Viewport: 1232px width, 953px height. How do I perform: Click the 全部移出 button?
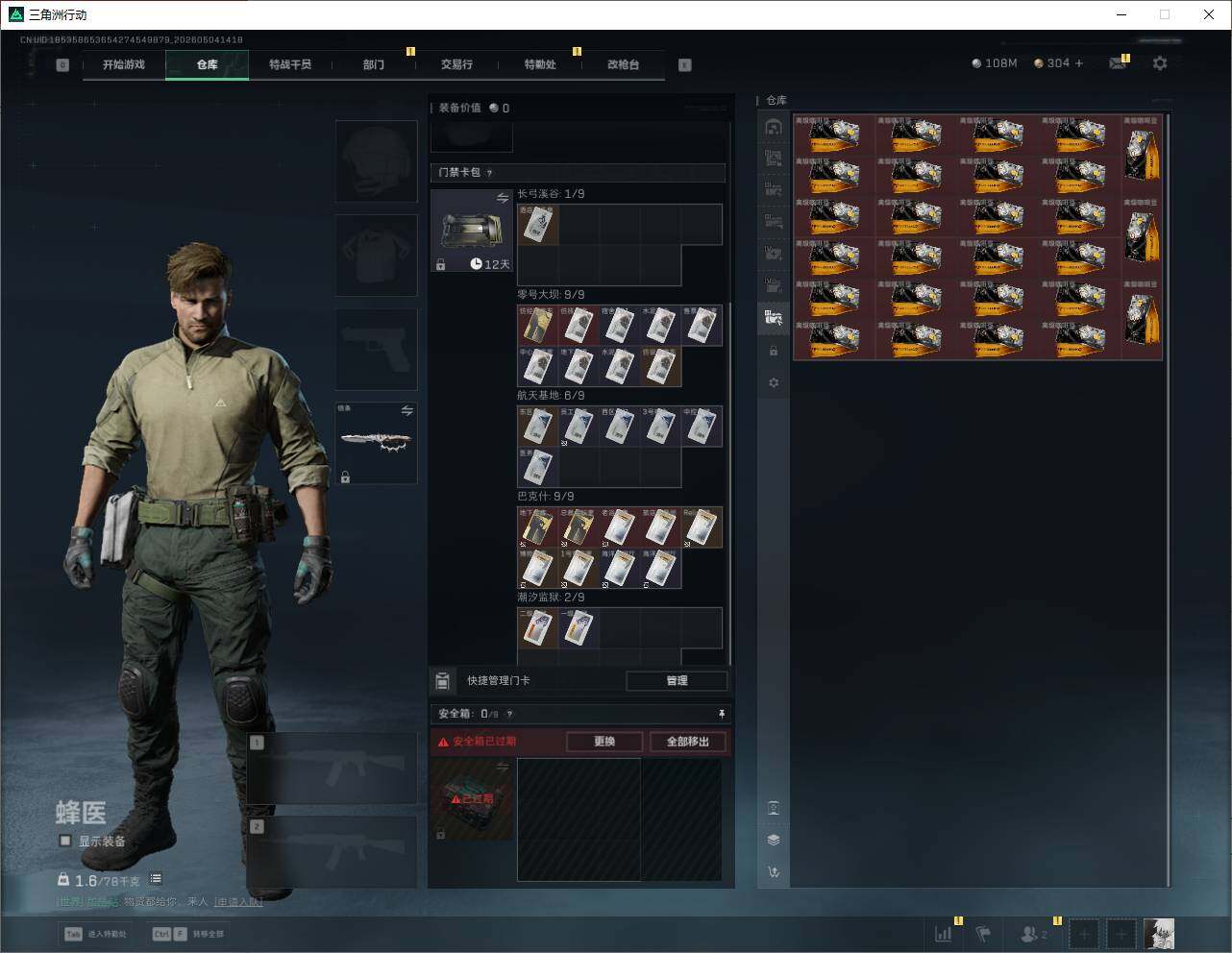[688, 742]
